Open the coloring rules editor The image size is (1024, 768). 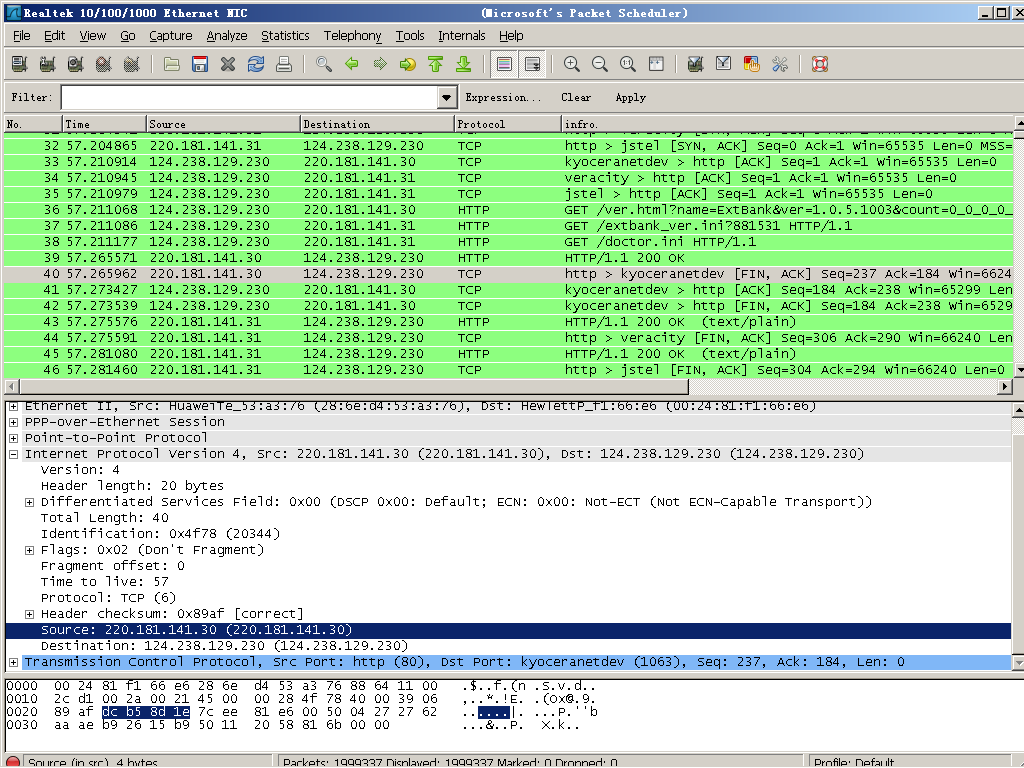[752, 64]
